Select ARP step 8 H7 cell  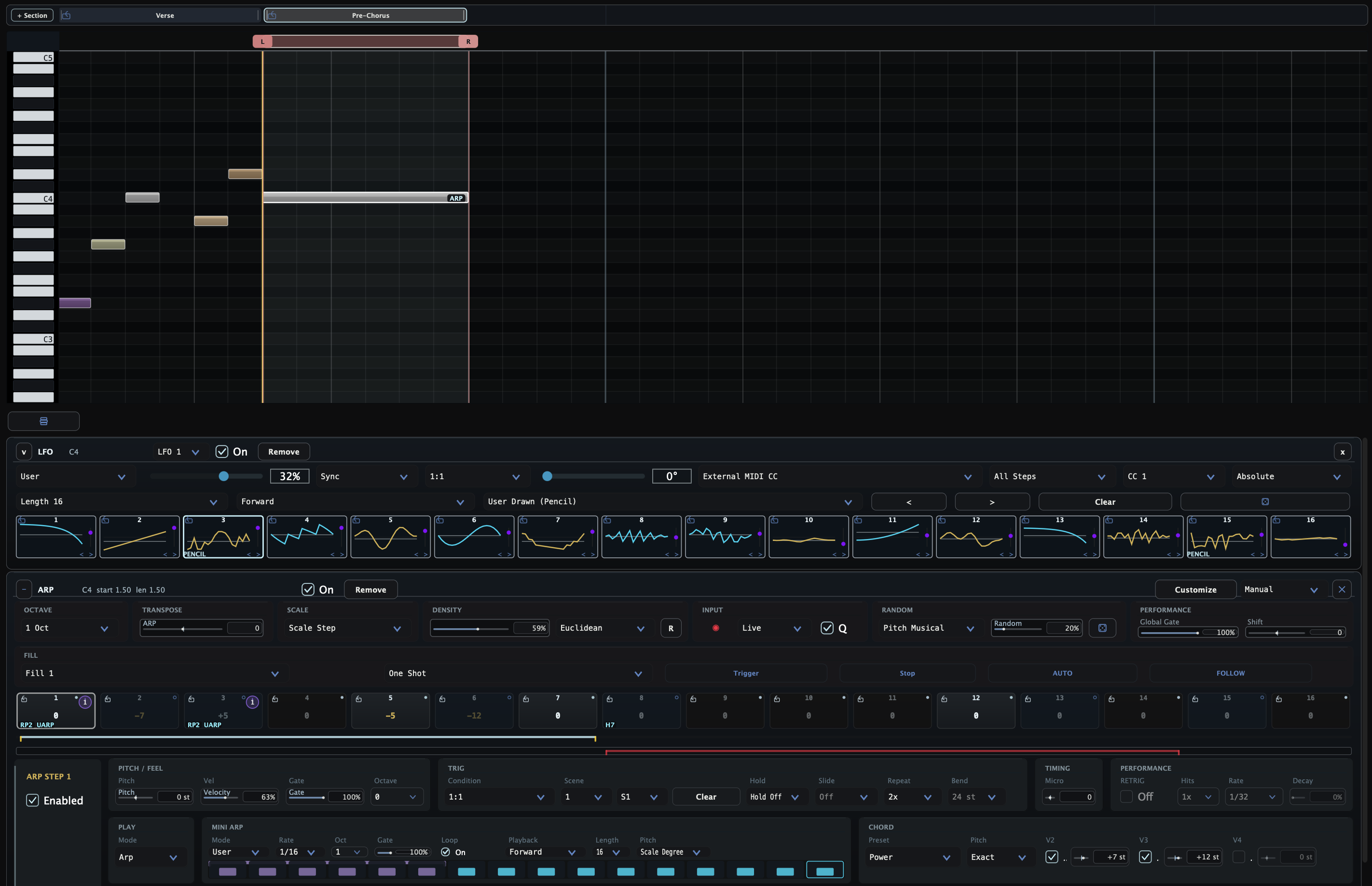coord(641,711)
